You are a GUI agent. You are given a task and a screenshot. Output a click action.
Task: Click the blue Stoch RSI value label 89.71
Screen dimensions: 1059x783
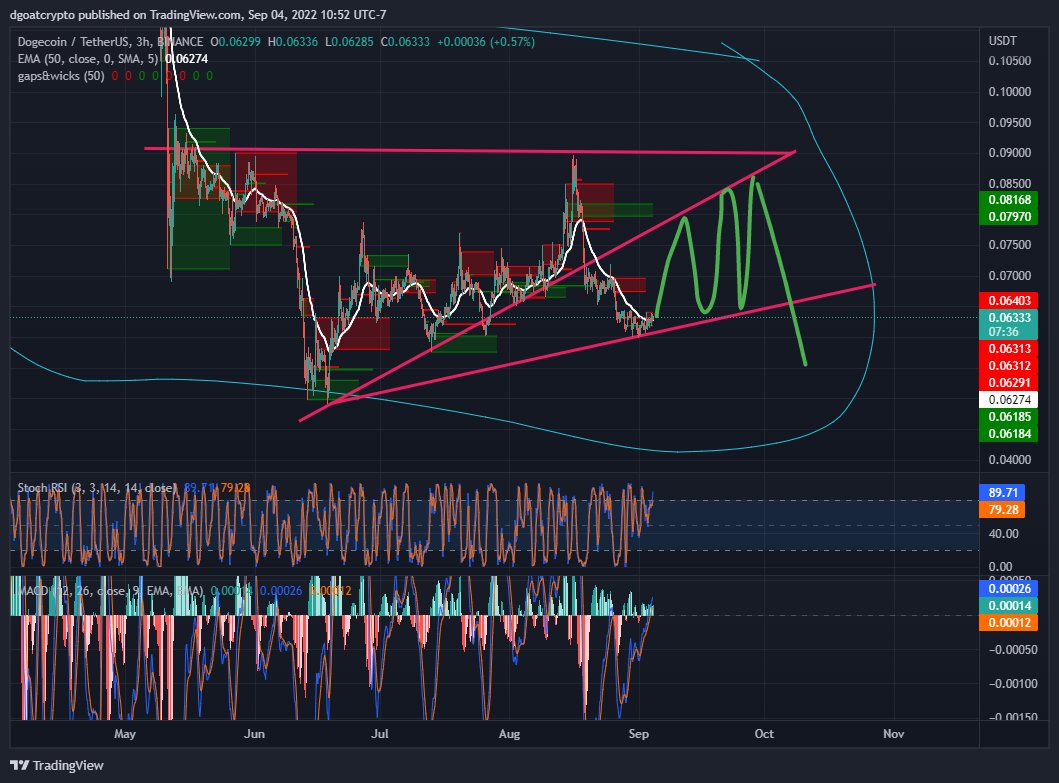pos(1002,492)
